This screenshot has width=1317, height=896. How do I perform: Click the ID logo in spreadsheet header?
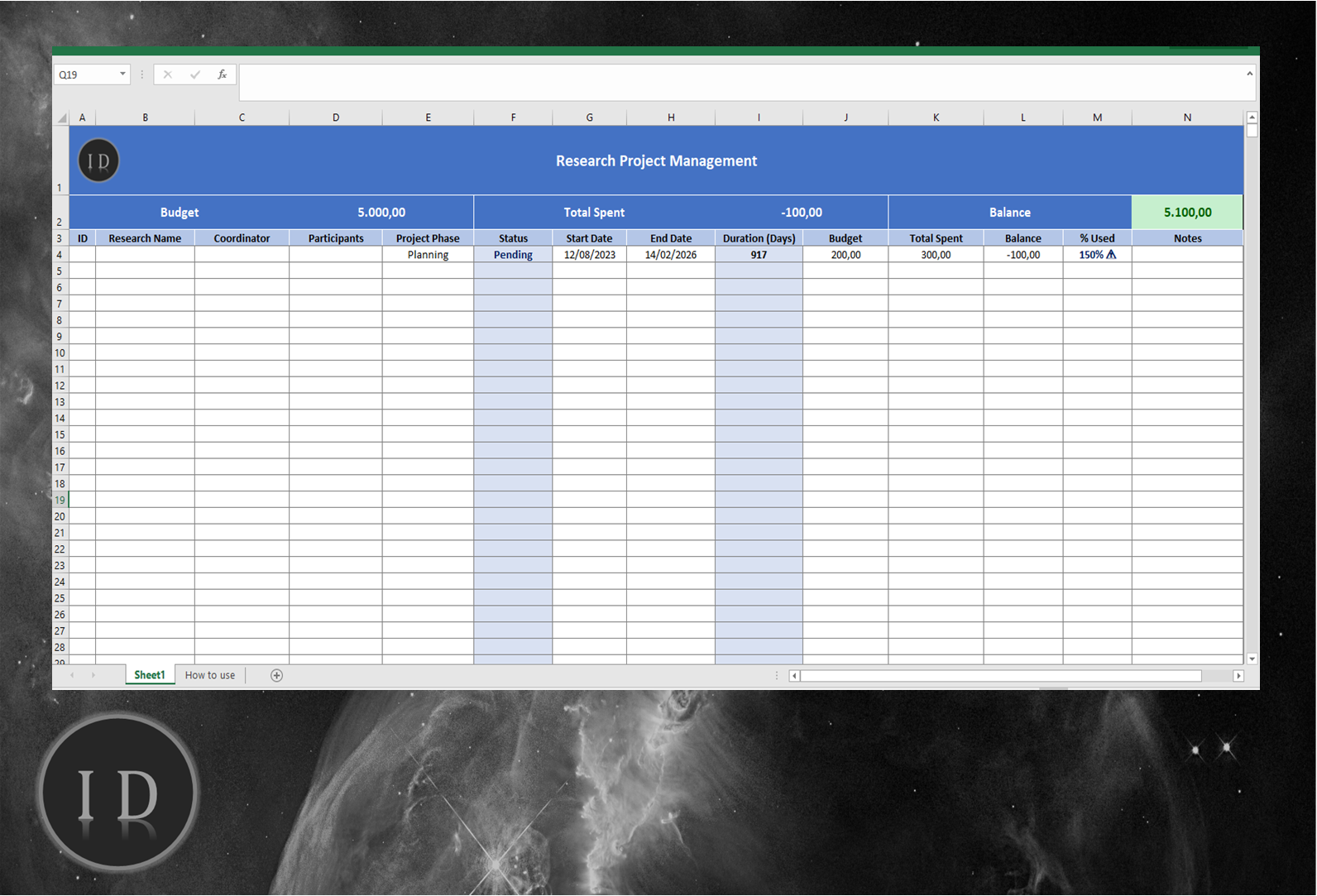[98, 161]
